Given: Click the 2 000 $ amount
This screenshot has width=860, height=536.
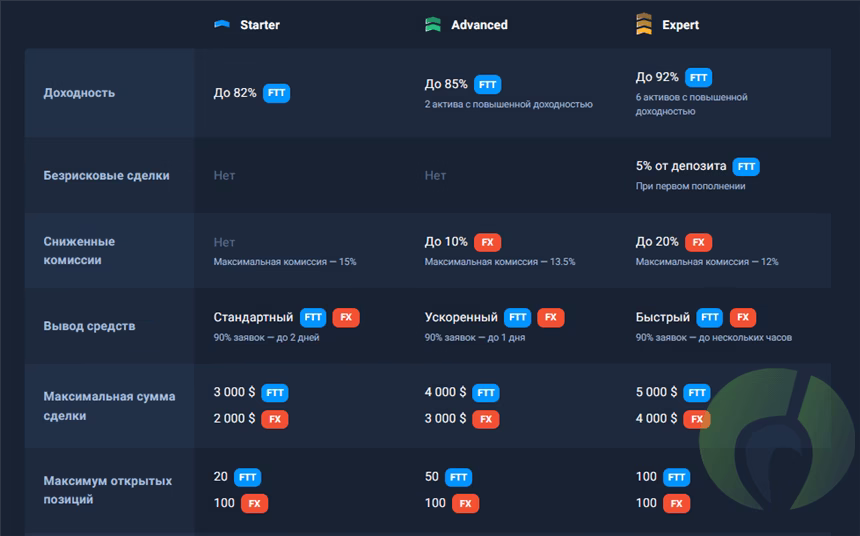Looking at the screenshot, I should coord(234,419).
